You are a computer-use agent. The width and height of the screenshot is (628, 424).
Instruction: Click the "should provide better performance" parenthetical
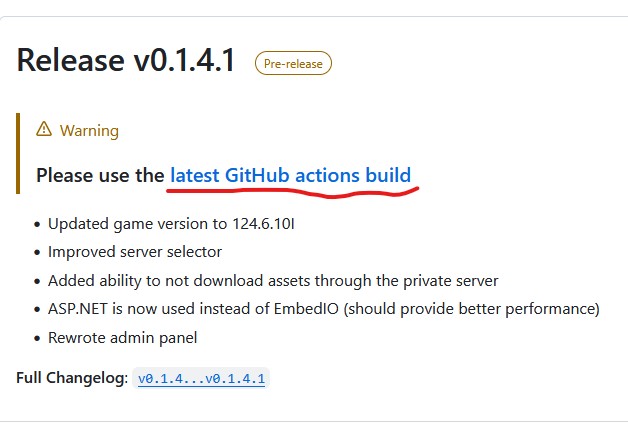pyautogui.click(x=471, y=309)
